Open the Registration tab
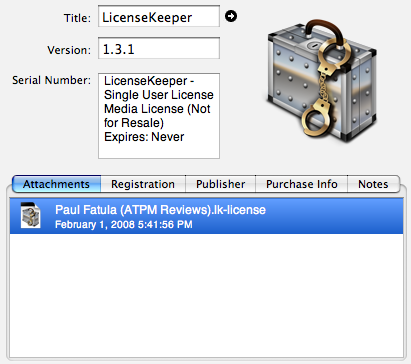 point(143,184)
